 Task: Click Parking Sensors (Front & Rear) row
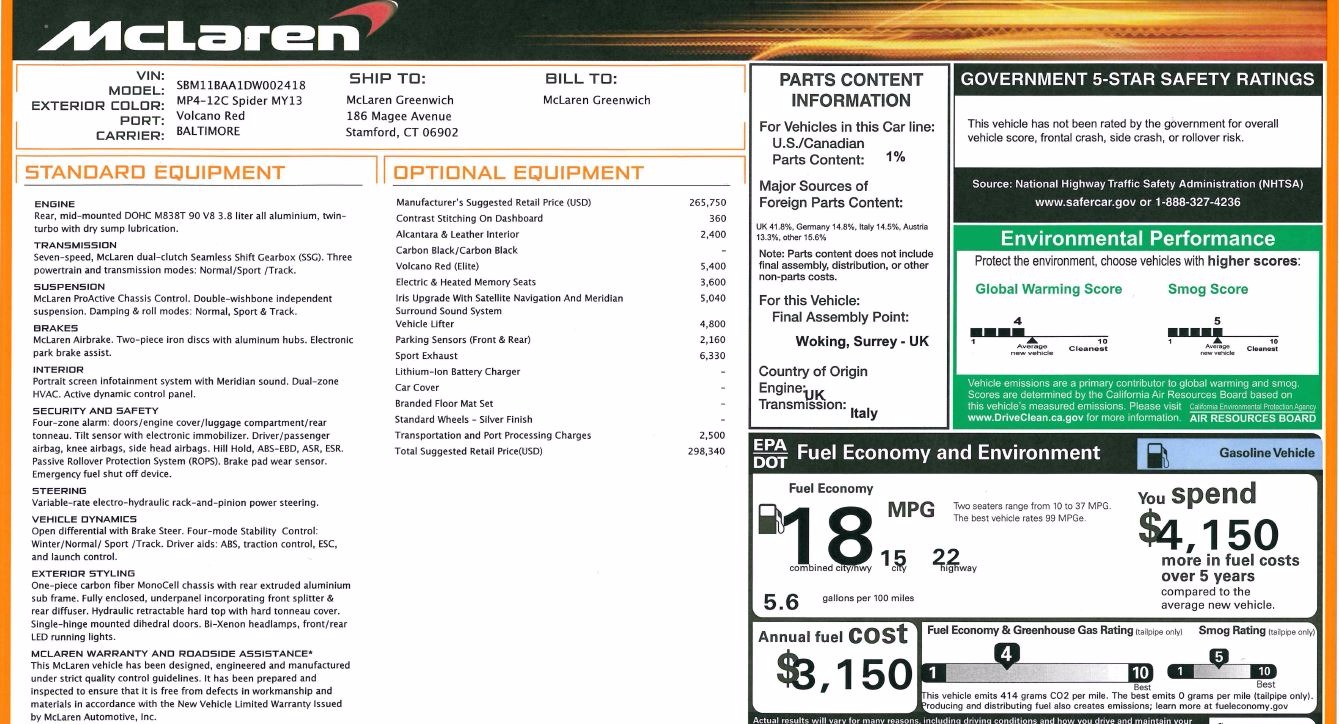point(561,340)
